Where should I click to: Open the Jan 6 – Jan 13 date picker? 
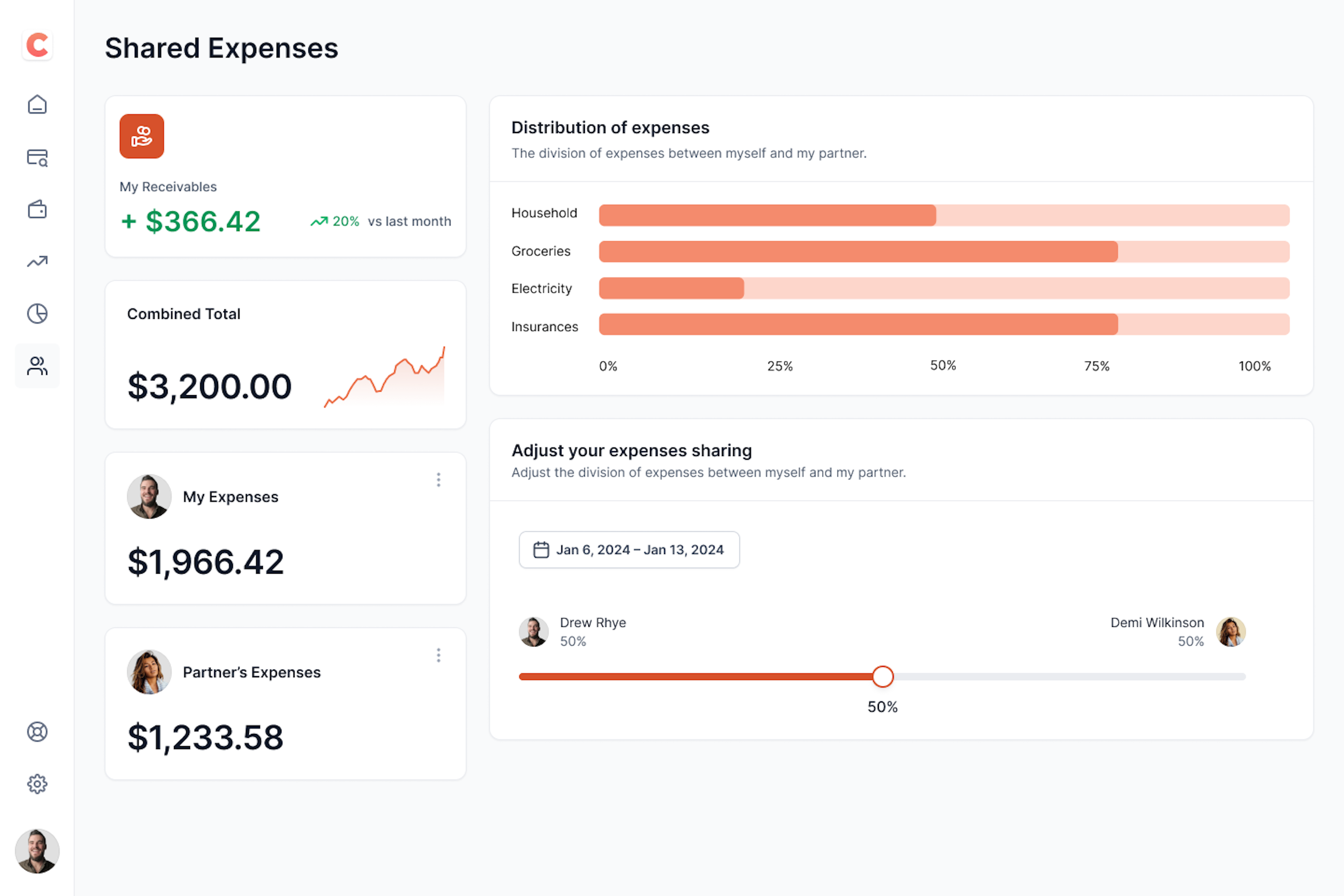click(x=629, y=550)
